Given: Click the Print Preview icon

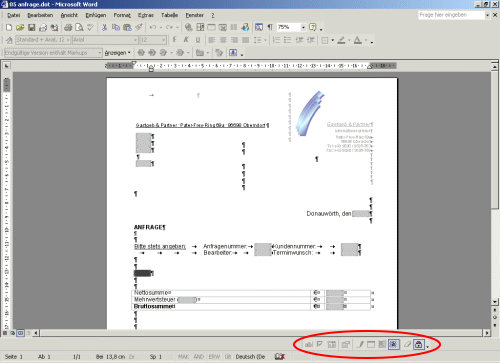Looking at the screenshot, I should pyautogui.click(x=79, y=27).
